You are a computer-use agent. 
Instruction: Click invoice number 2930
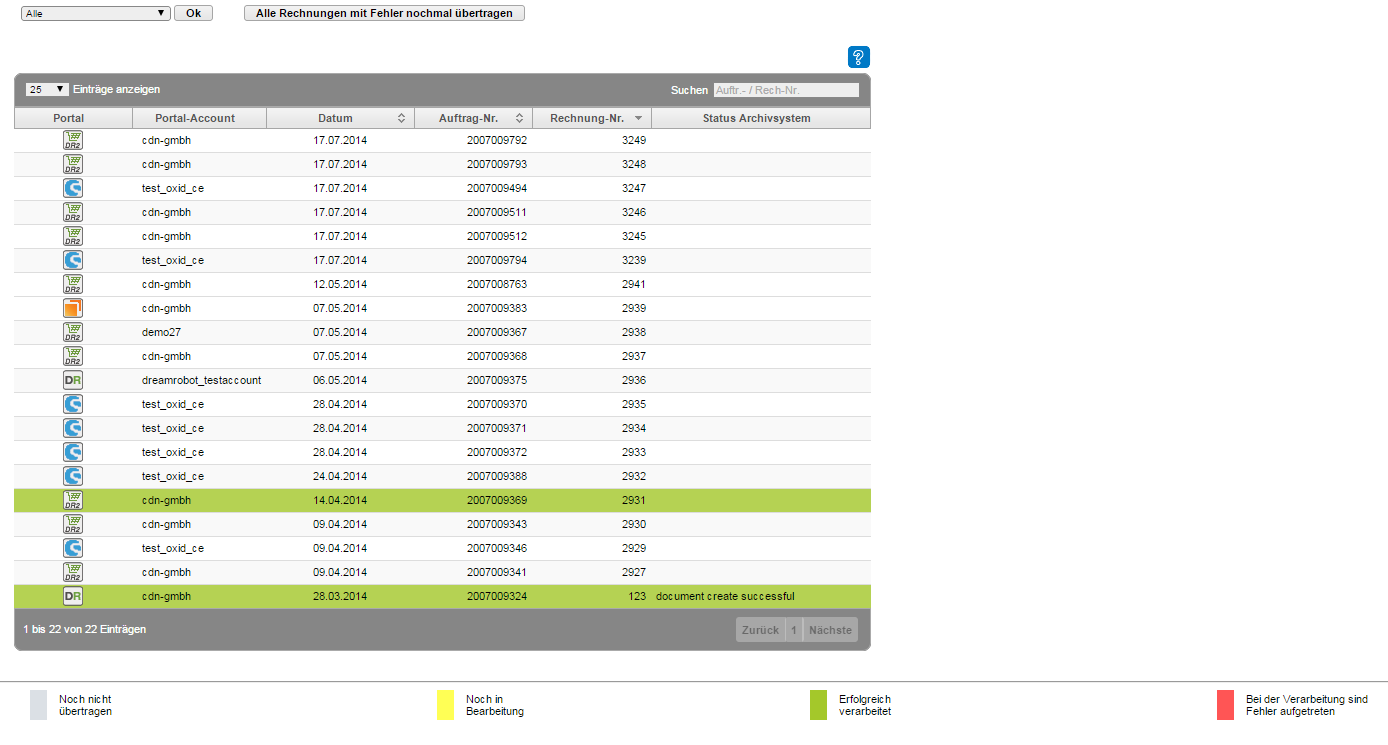pos(634,524)
